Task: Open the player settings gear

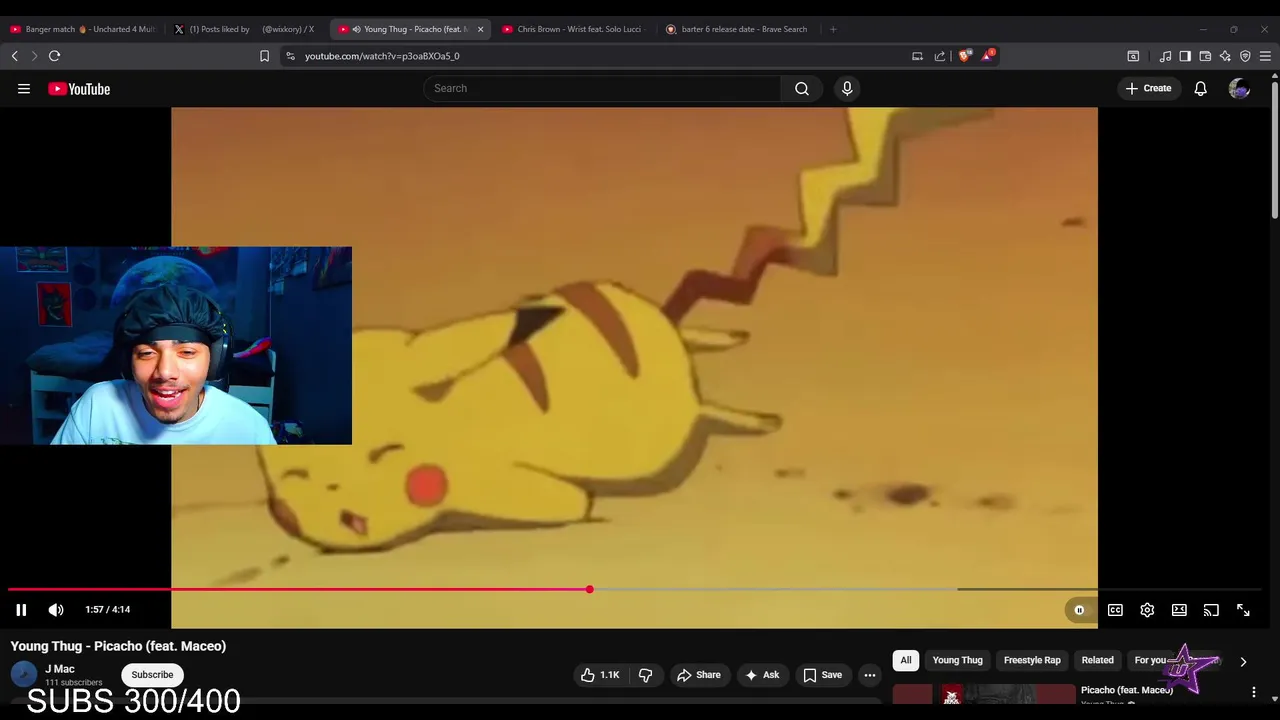Action: pos(1147,610)
